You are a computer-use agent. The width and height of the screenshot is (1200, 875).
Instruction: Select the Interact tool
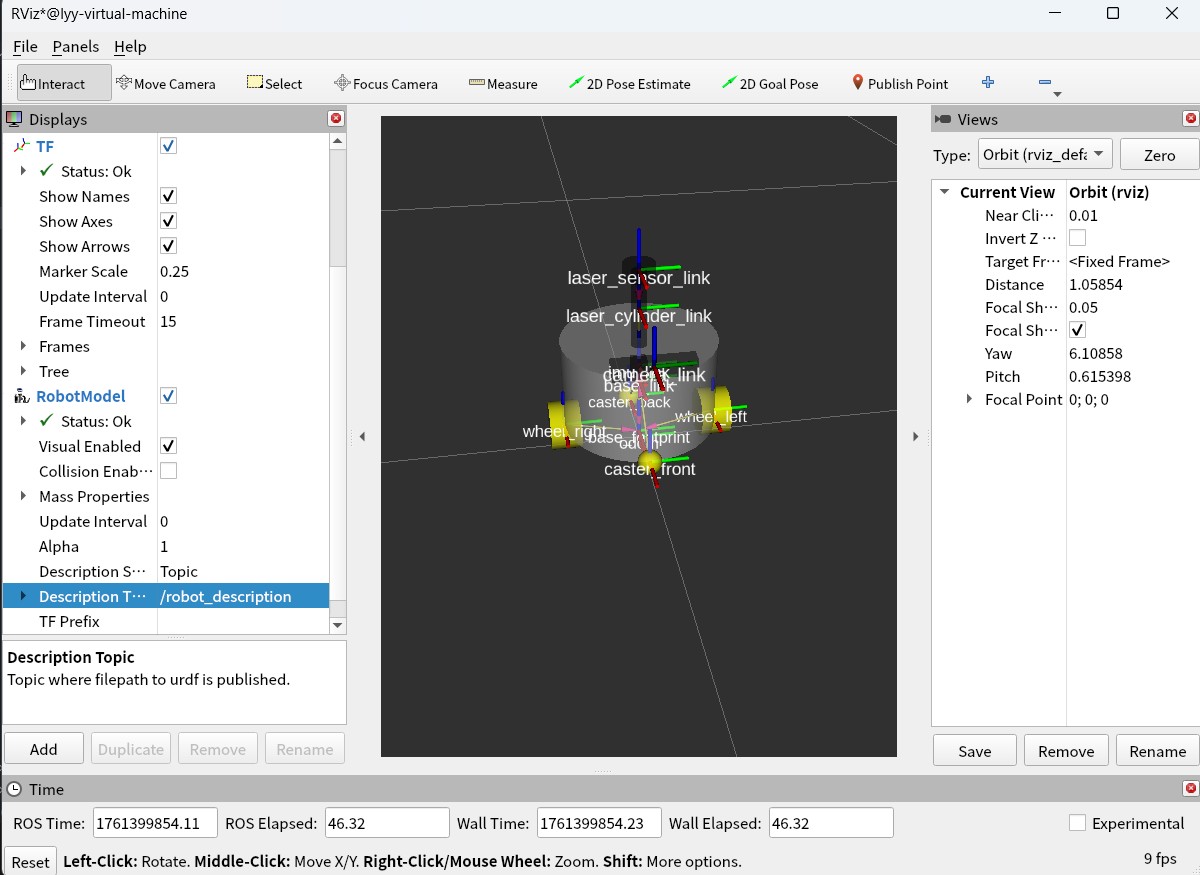(x=64, y=83)
